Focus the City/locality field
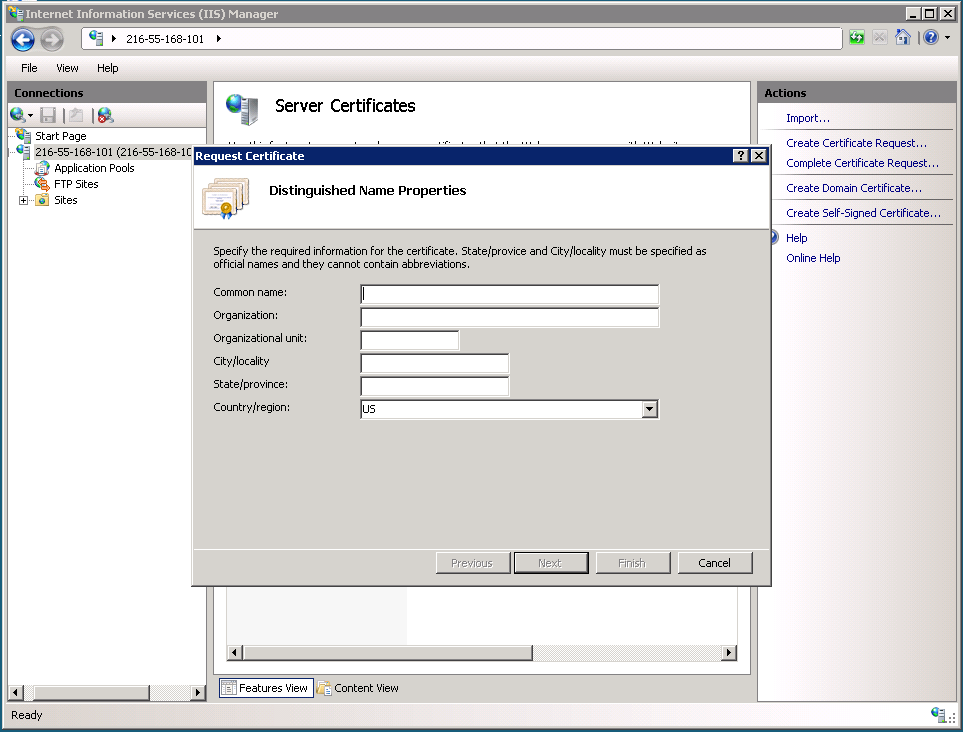The width and height of the screenshot is (963, 732). pos(435,363)
